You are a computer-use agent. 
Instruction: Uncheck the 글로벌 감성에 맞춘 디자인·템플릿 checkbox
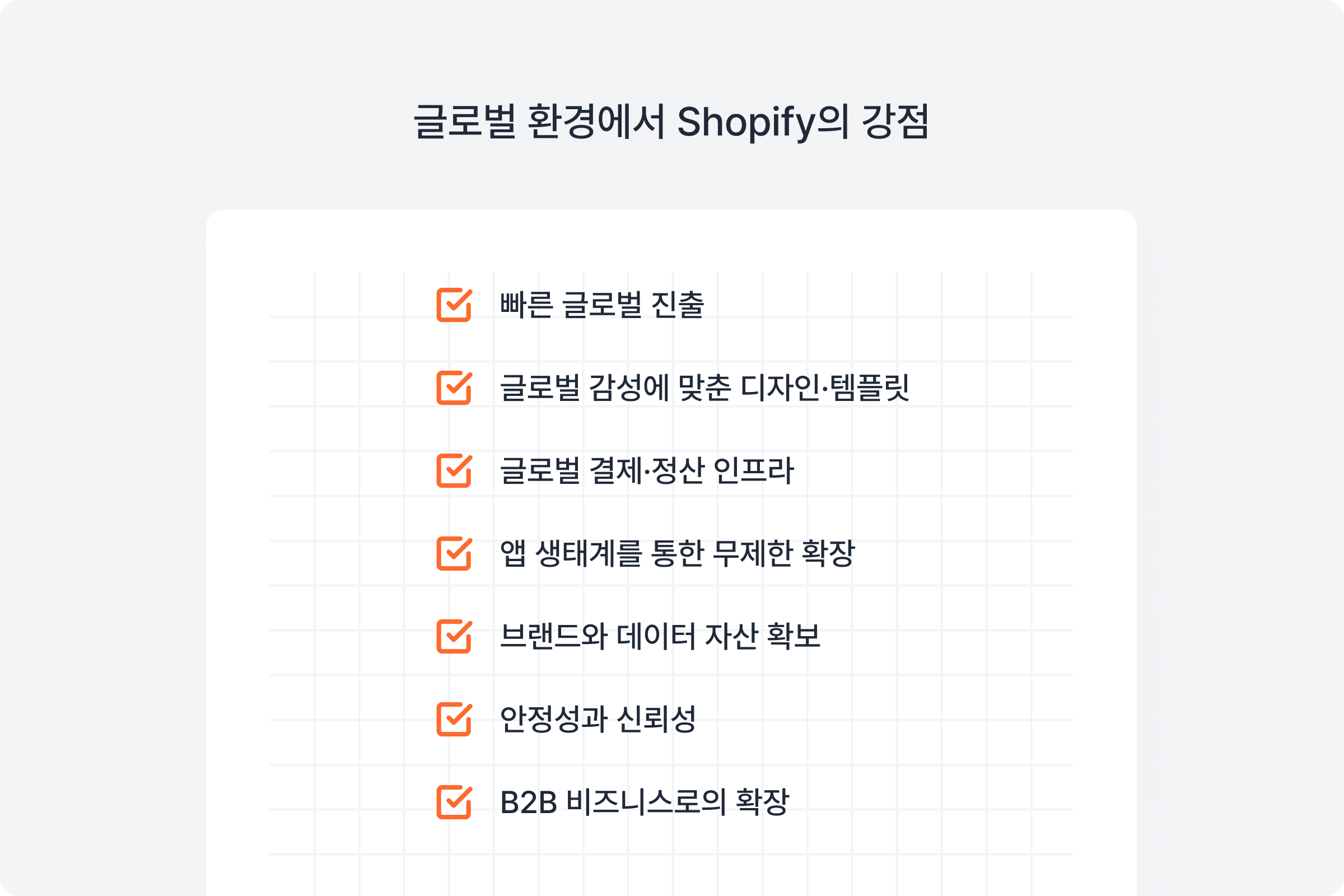454,388
